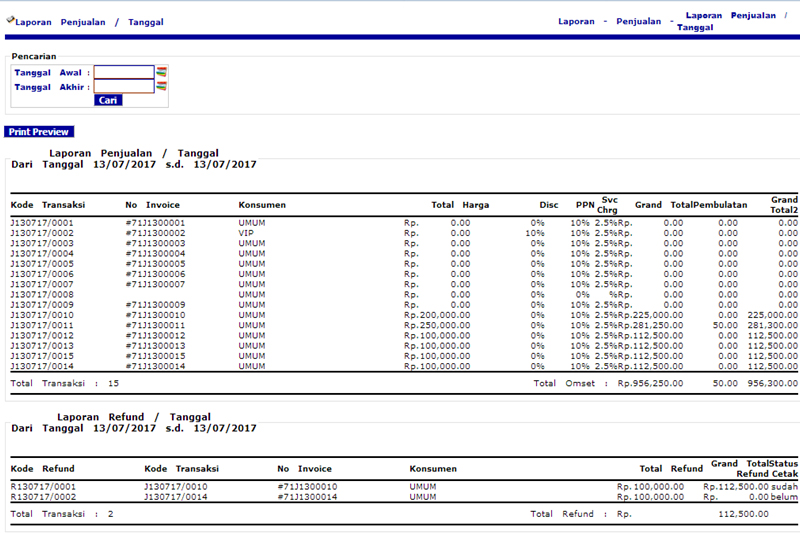
Task: Select transaction code J130717/0001
Action: [42, 222]
